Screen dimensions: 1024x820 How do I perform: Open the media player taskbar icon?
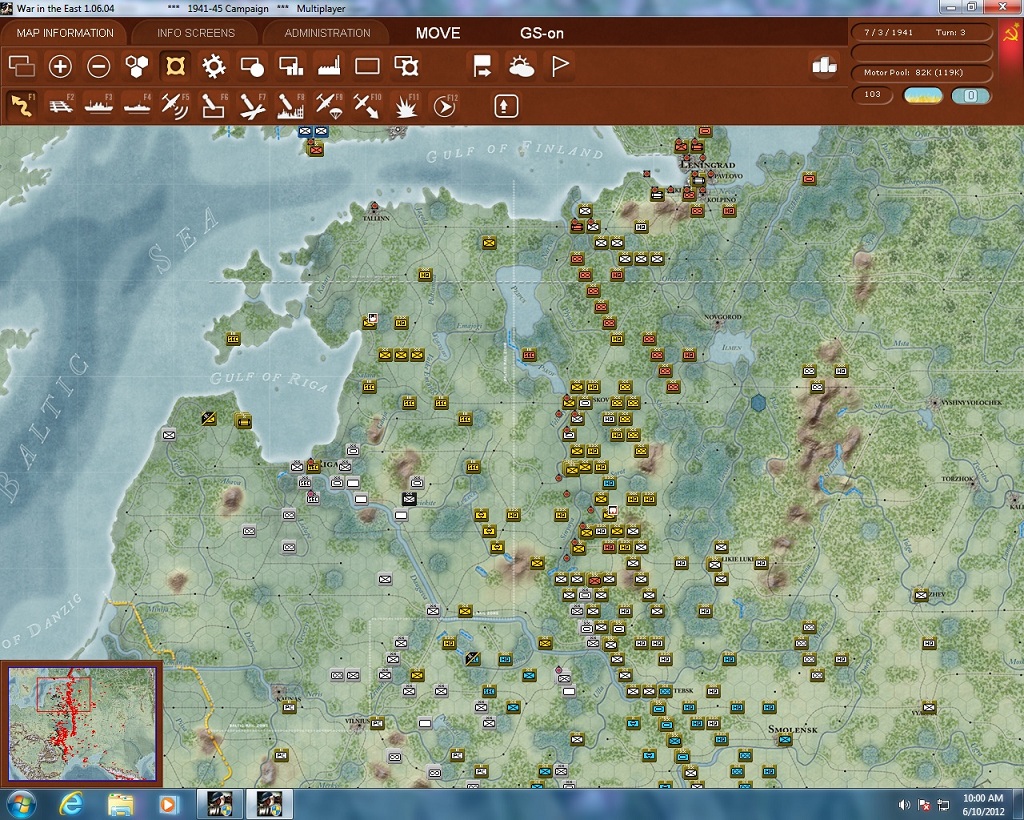click(x=168, y=804)
